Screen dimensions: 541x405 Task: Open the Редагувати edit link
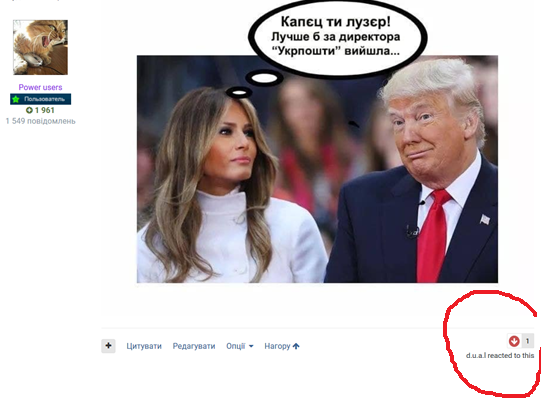pos(194,346)
